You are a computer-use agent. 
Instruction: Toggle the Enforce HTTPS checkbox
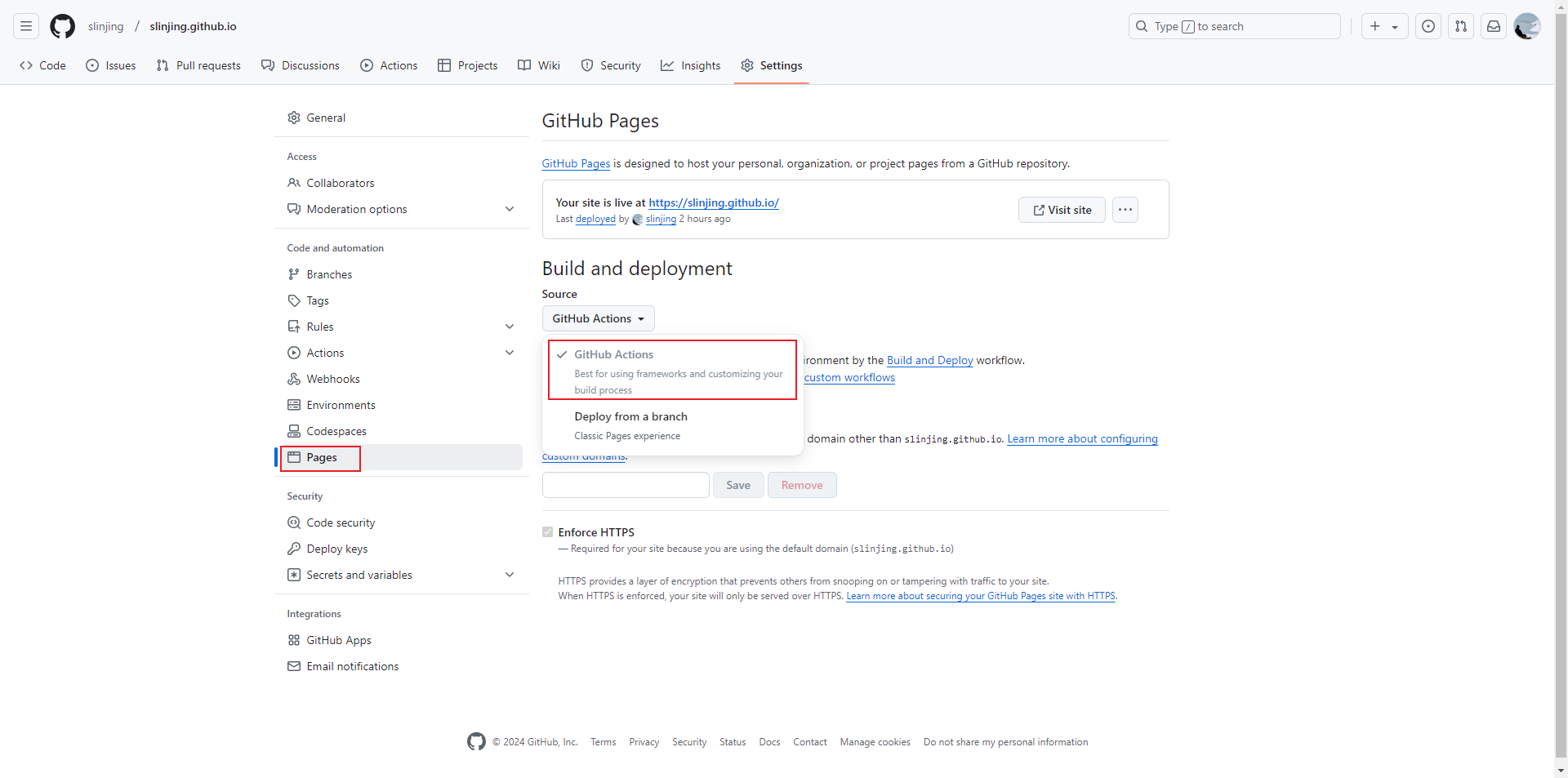coord(548,532)
